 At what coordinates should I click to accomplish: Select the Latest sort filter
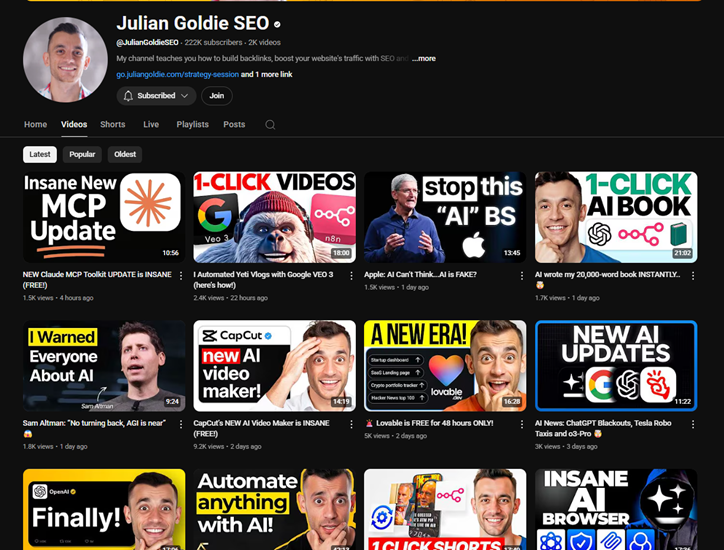coord(40,154)
